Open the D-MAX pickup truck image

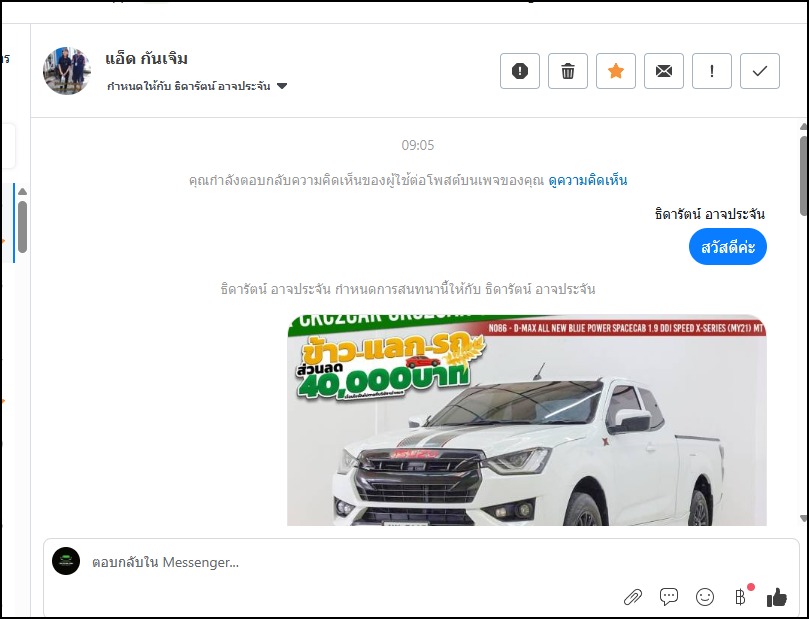(527, 420)
